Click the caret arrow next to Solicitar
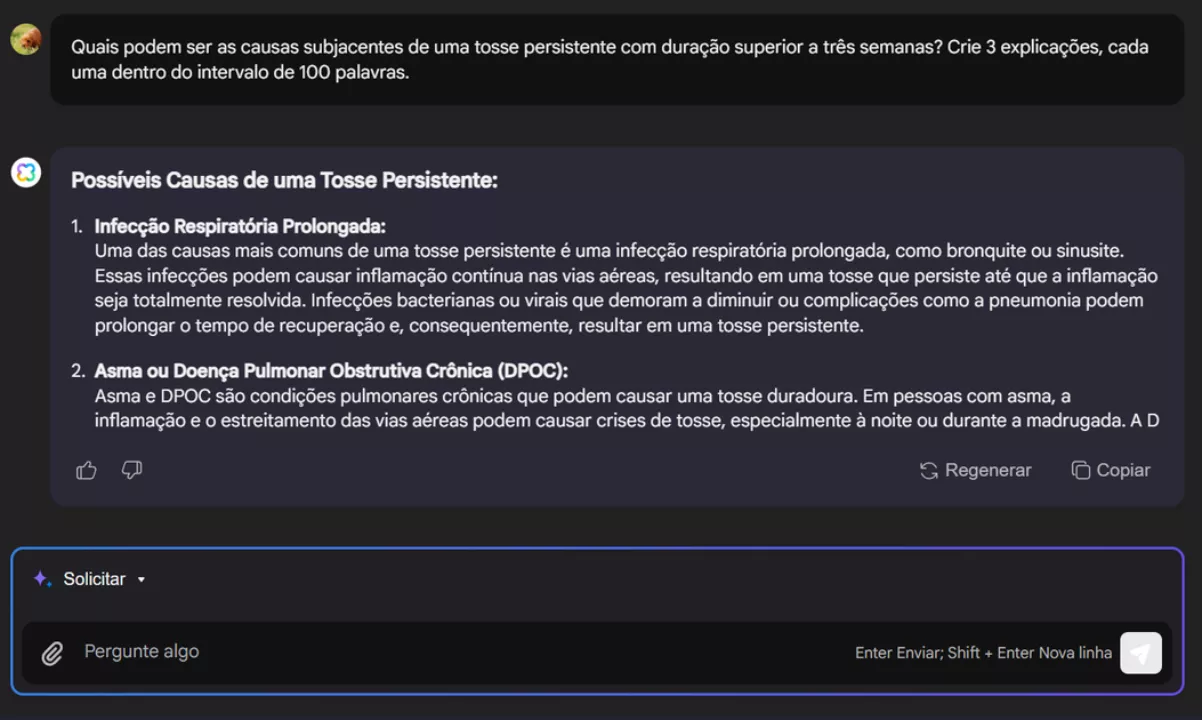Image resolution: width=1202 pixels, height=720 pixels. [x=141, y=579]
